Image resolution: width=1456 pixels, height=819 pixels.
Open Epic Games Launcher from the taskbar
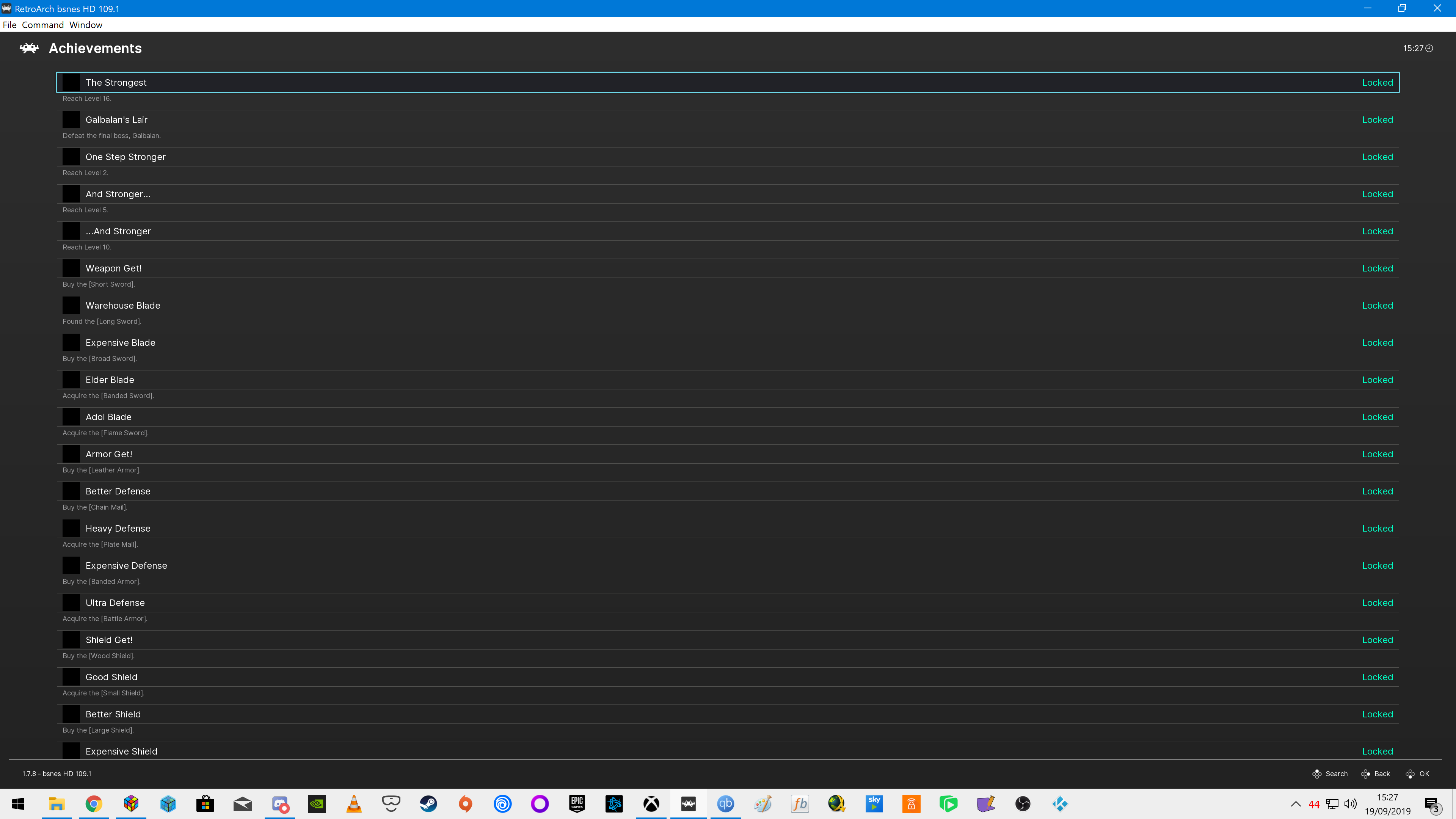[576, 804]
